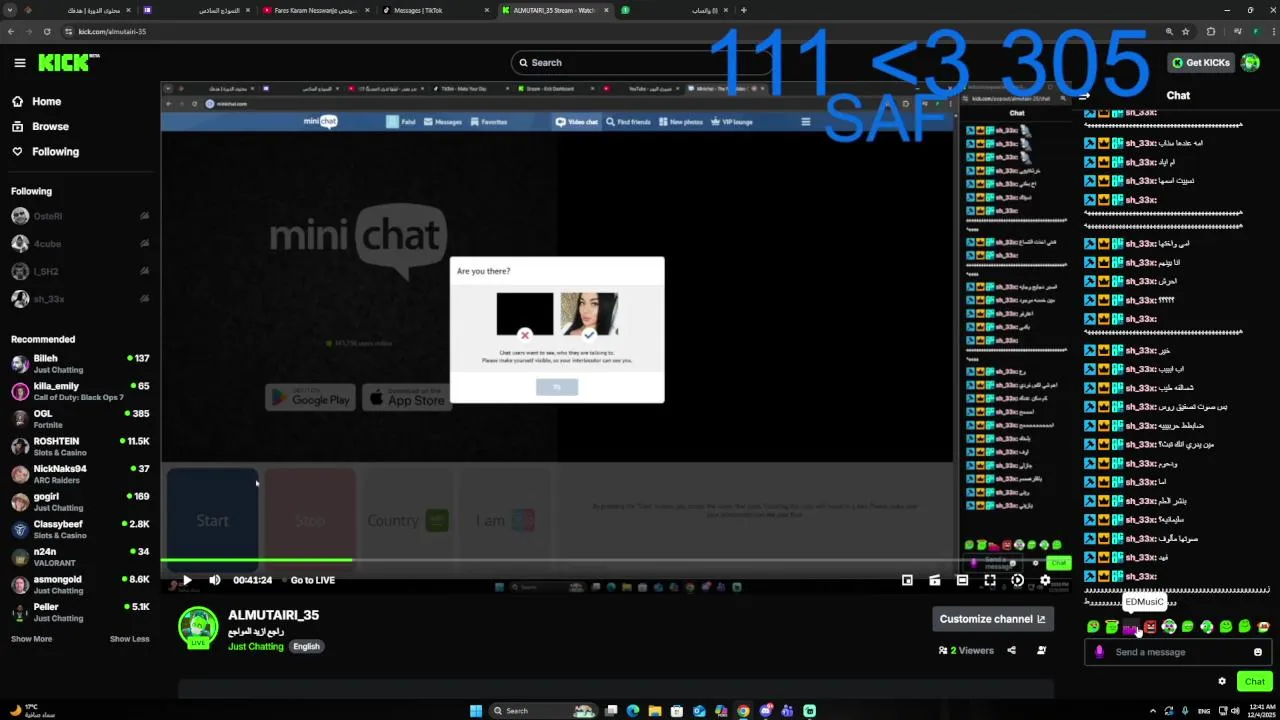
Task: Click the user icon next to share
Action: point(1041,650)
